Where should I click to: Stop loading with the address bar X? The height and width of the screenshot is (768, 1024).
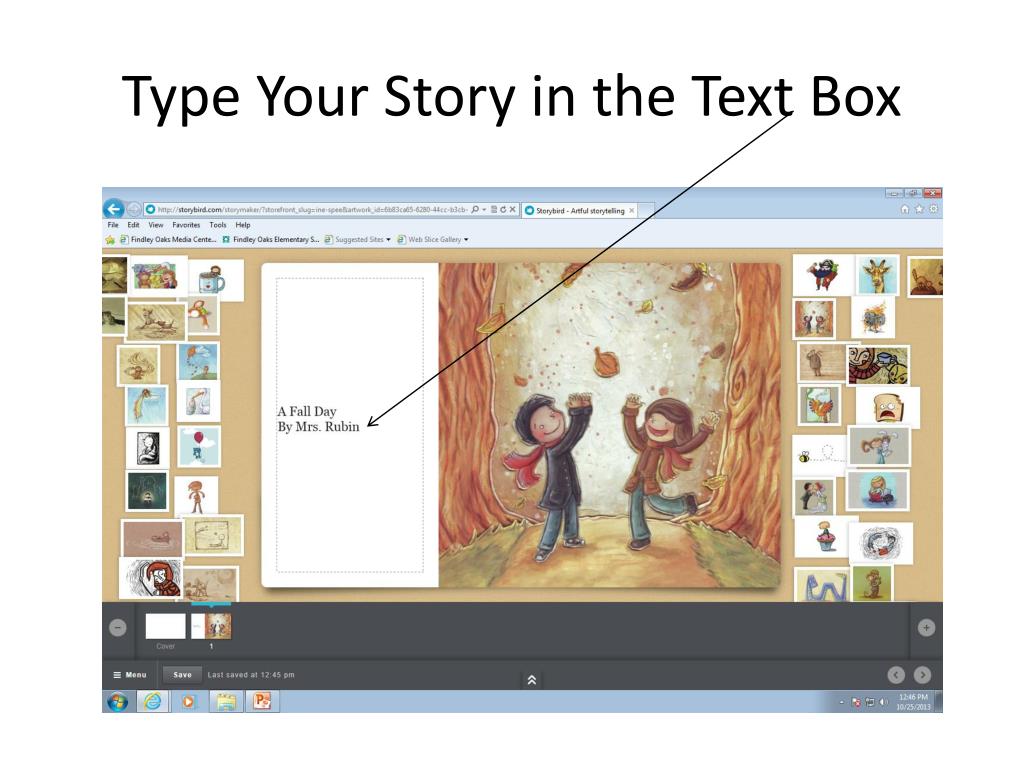pyautogui.click(x=513, y=210)
